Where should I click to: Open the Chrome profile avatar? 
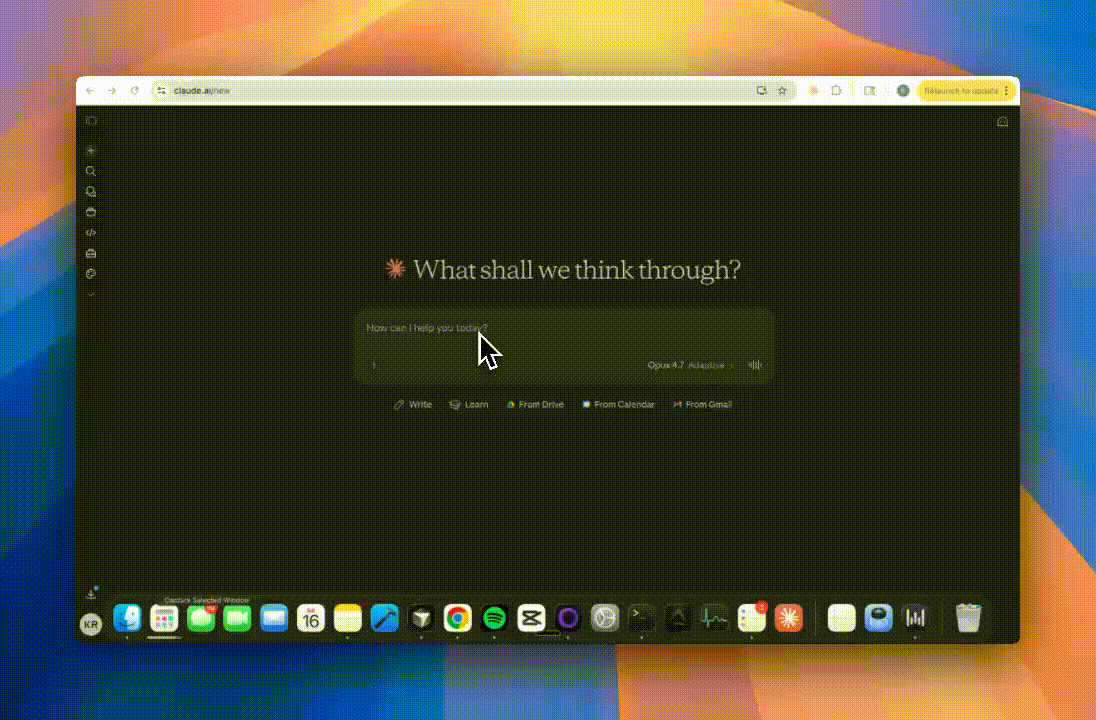903,91
